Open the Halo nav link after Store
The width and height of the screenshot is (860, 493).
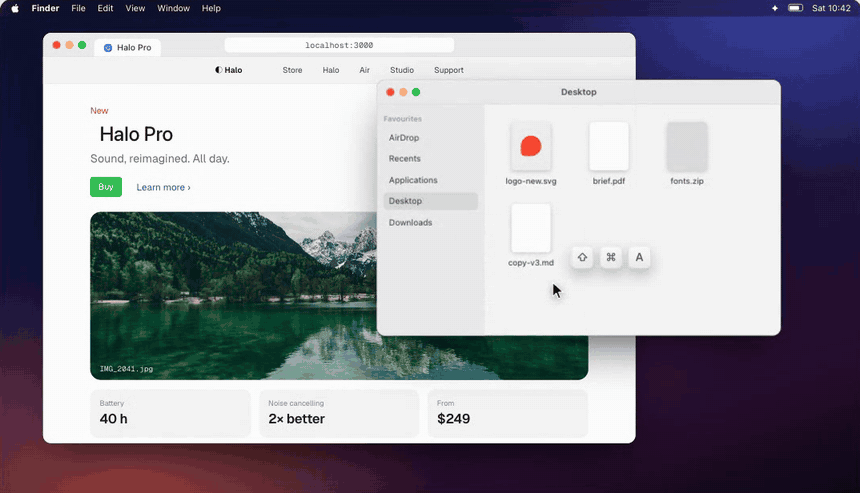pos(331,70)
